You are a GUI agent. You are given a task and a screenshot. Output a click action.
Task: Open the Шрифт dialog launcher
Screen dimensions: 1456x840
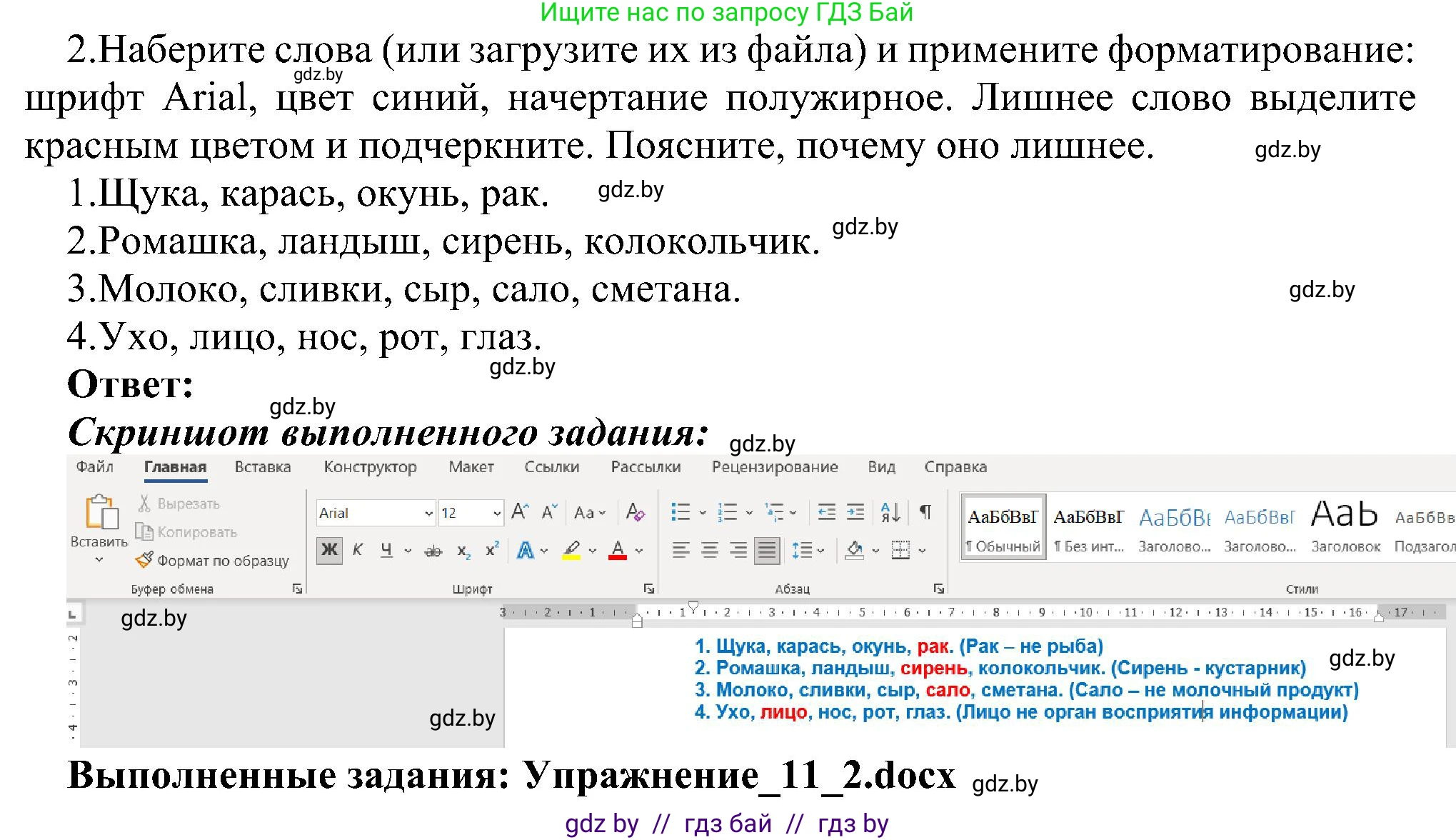[x=651, y=589]
